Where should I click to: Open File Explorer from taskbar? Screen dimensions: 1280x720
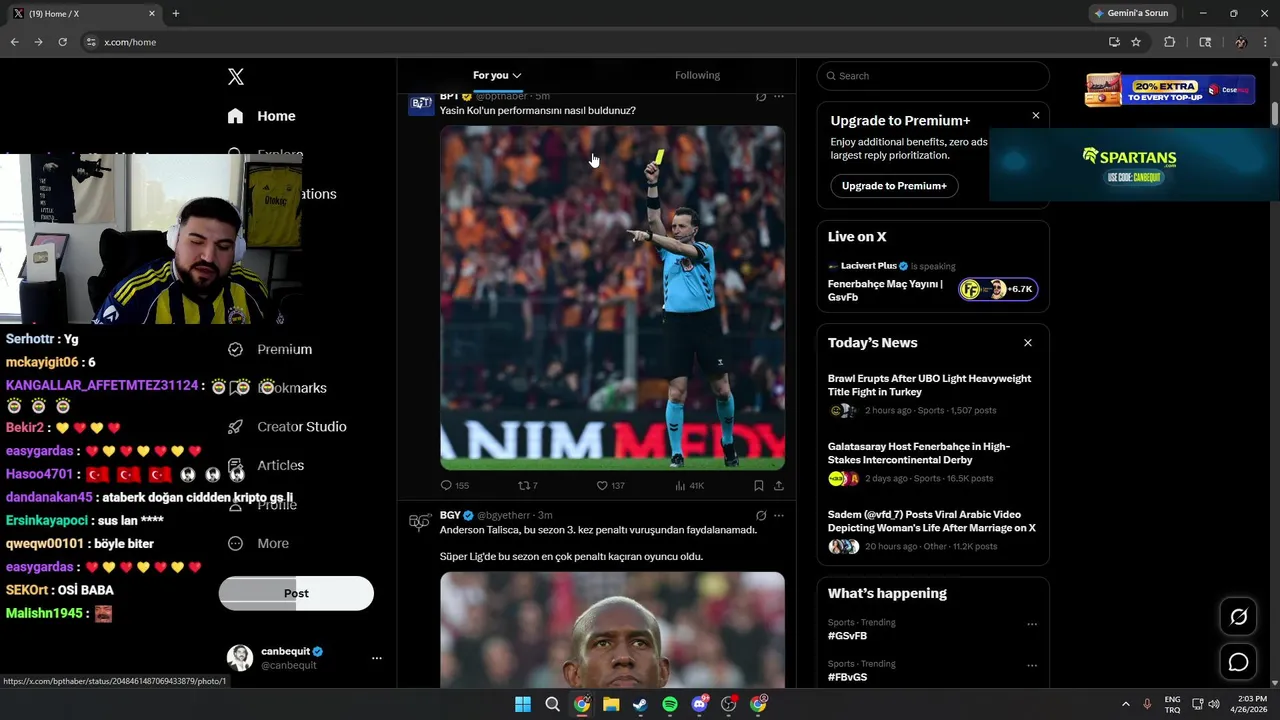(611, 704)
